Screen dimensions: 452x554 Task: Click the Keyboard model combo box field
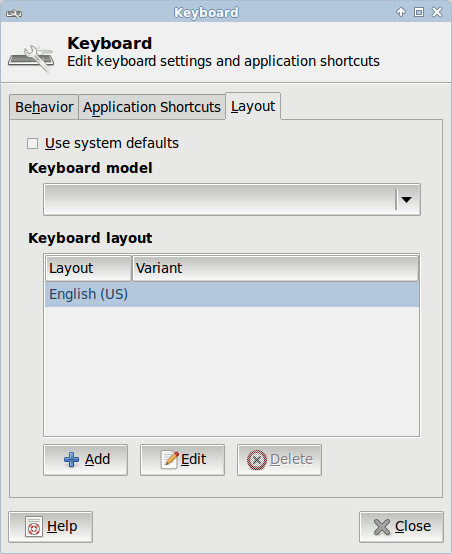click(x=232, y=200)
